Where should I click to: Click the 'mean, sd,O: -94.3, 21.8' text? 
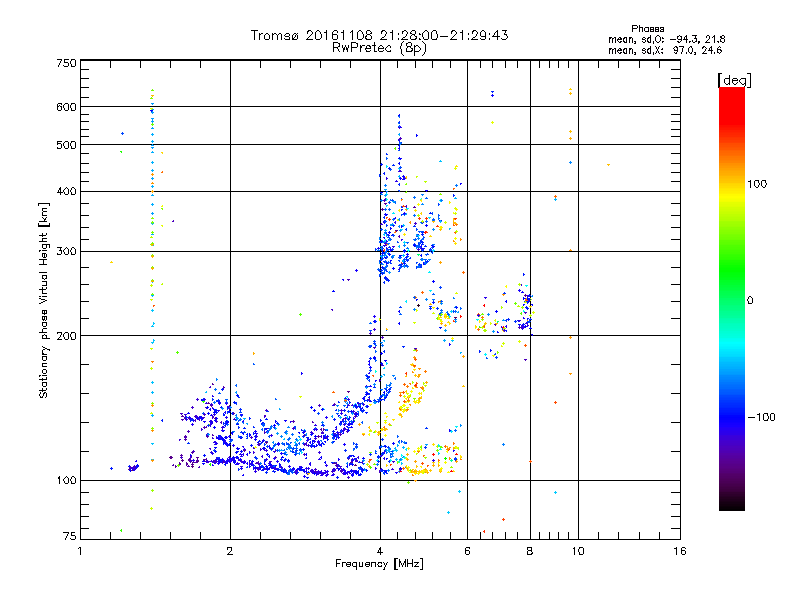[666, 39]
